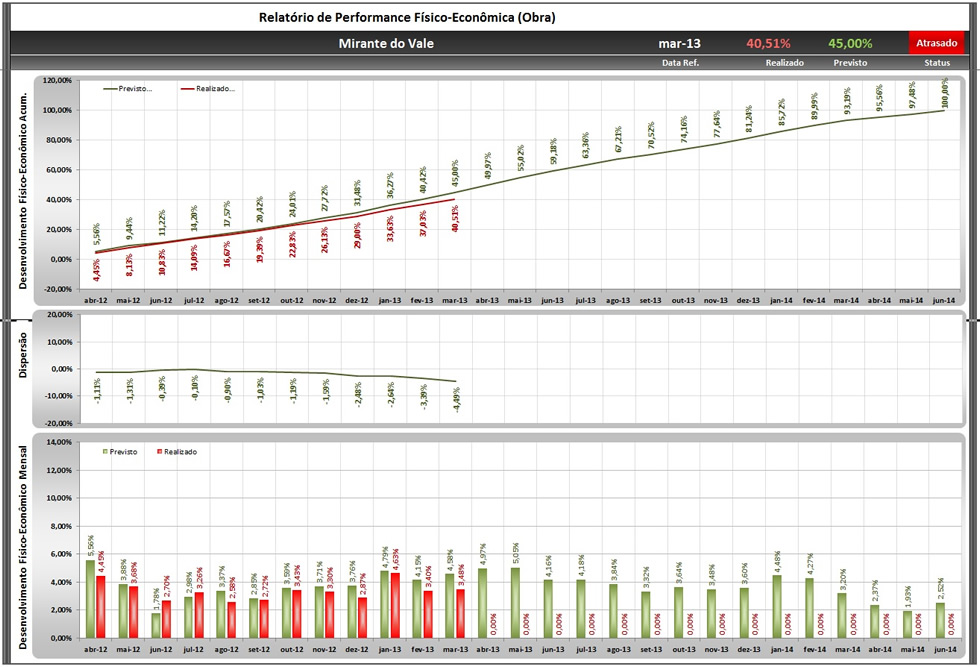Click red Realizado legend swatch in monthly chart

[160, 452]
